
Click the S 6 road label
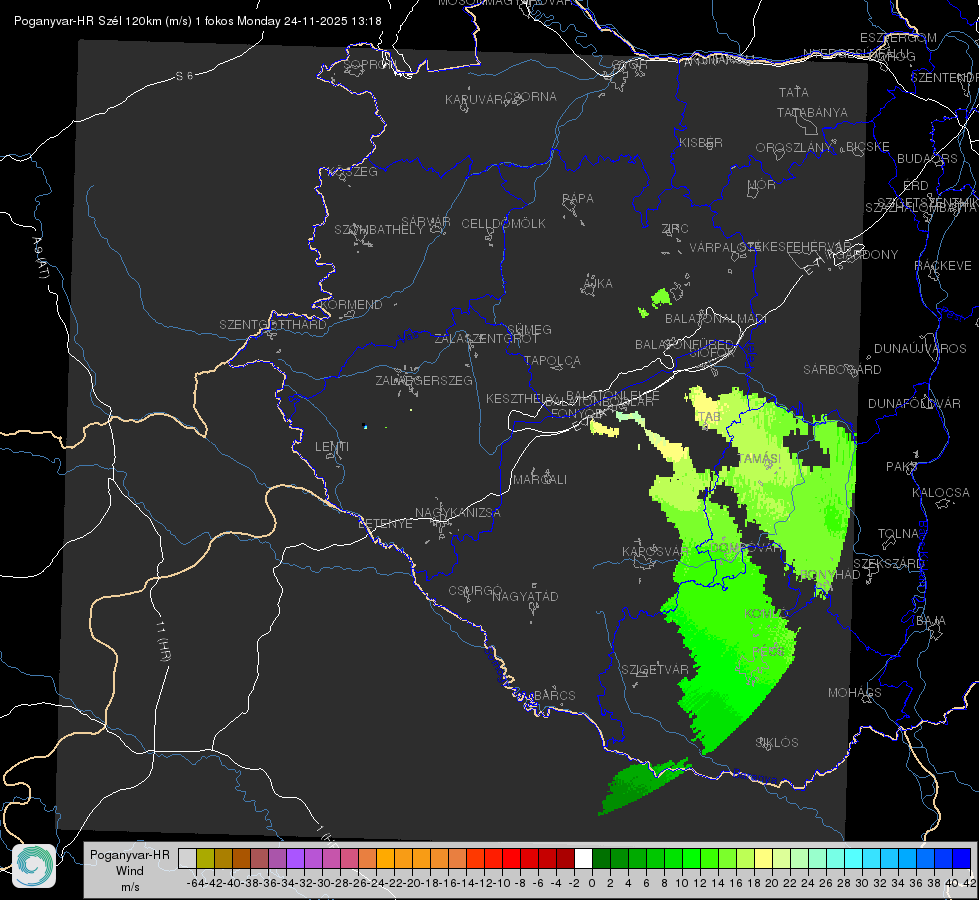[185, 76]
